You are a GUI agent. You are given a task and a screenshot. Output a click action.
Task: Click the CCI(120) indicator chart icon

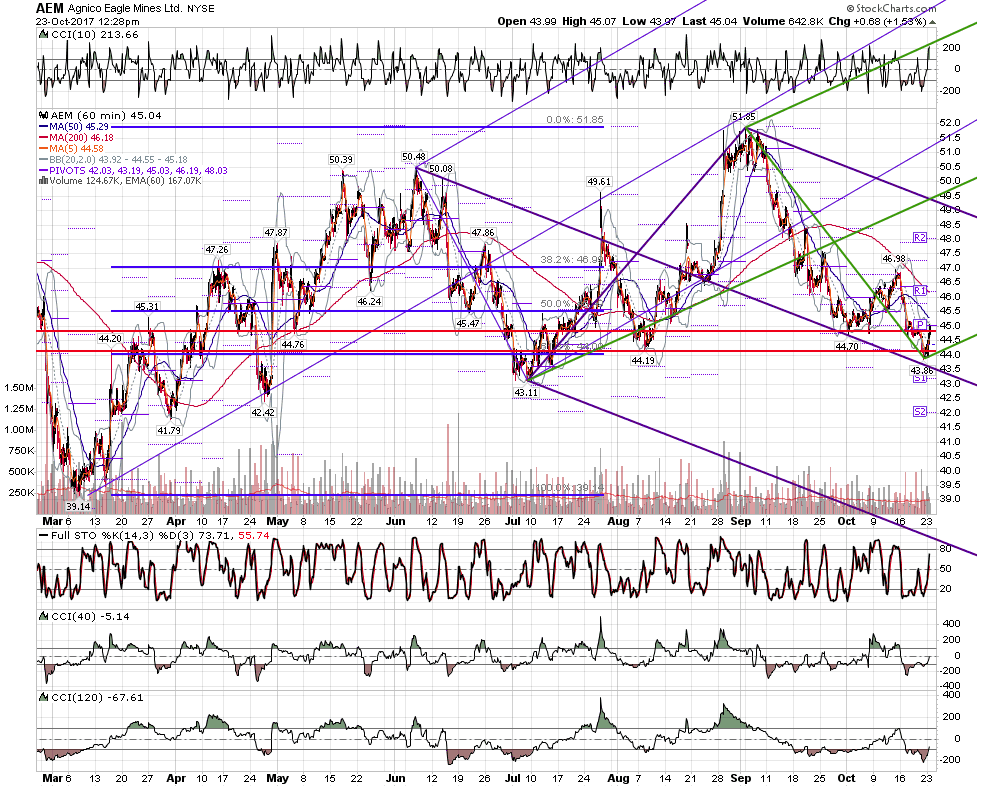coord(43,697)
